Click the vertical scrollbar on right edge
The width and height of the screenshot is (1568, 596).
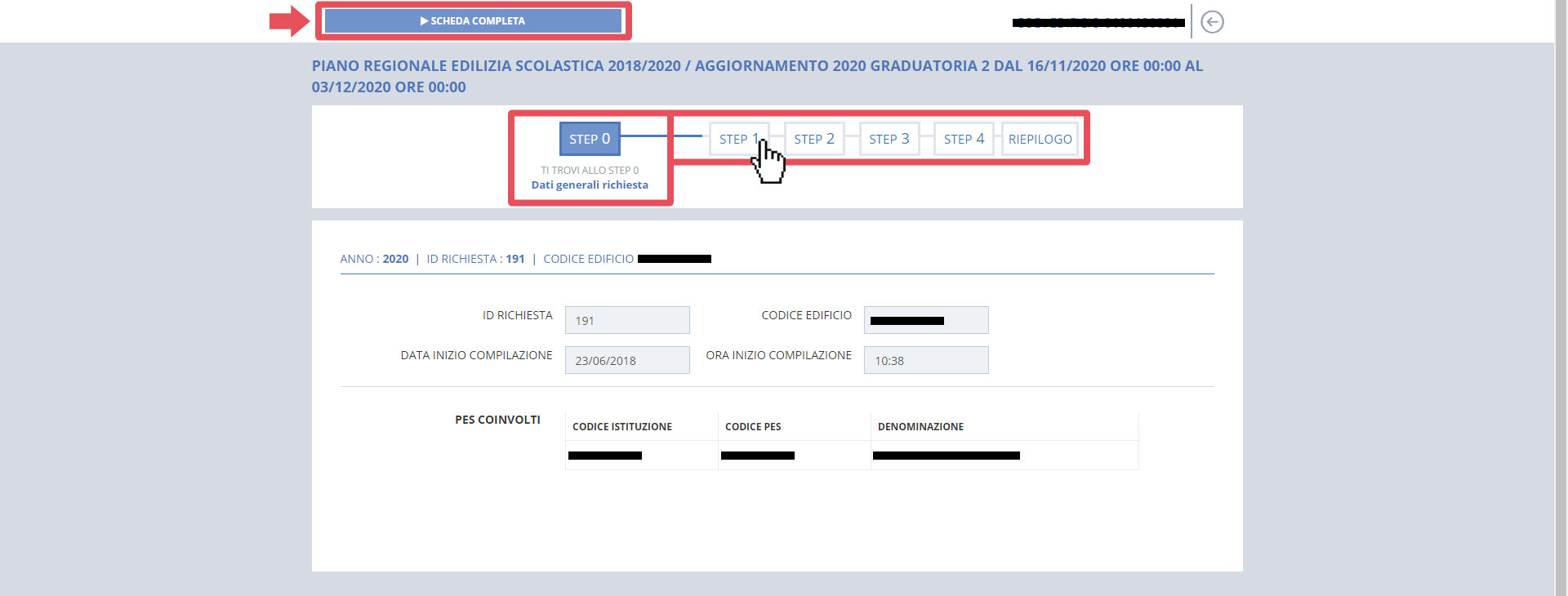[1561, 298]
